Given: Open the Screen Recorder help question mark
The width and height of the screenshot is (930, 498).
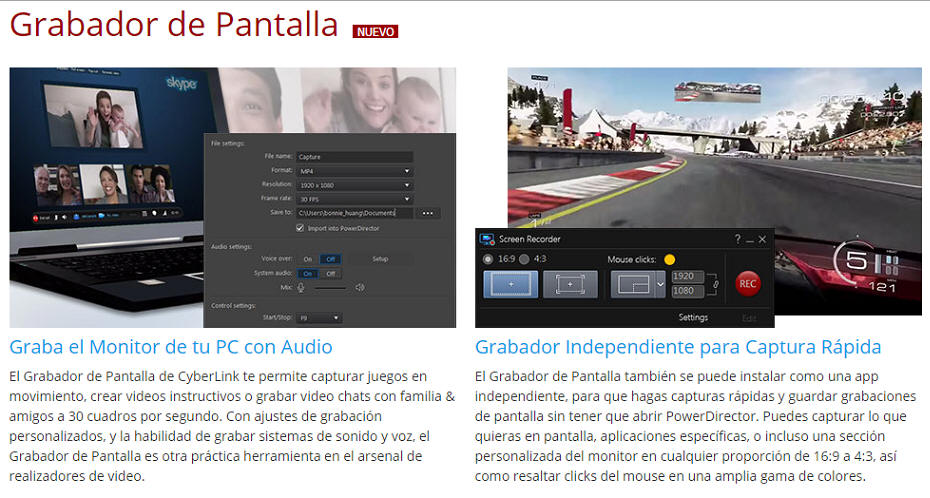Looking at the screenshot, I should point(737,239).
